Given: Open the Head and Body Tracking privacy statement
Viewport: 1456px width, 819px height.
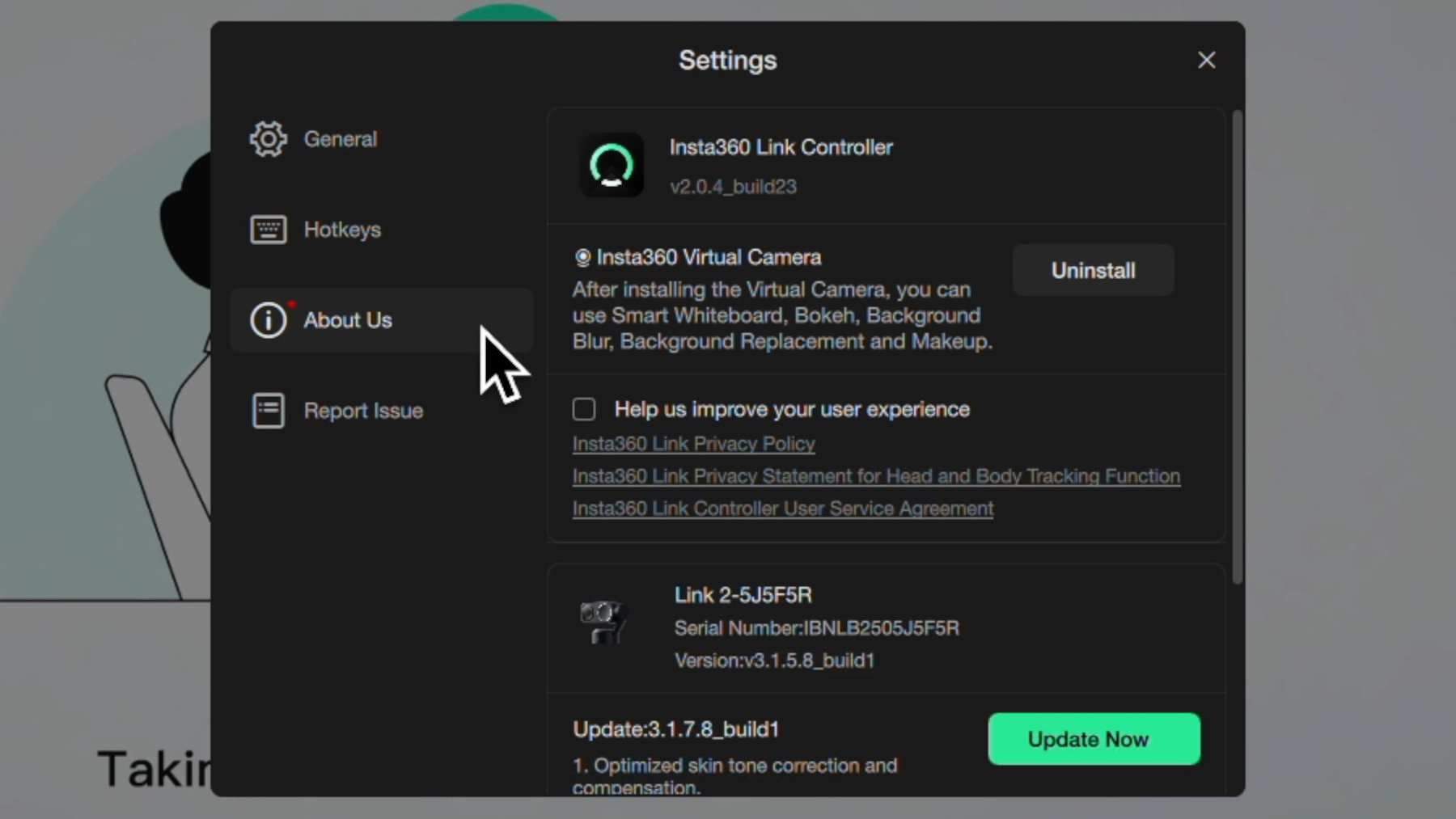Looking at the screenshot, I should pyautogui.click(x=876, y=476).
